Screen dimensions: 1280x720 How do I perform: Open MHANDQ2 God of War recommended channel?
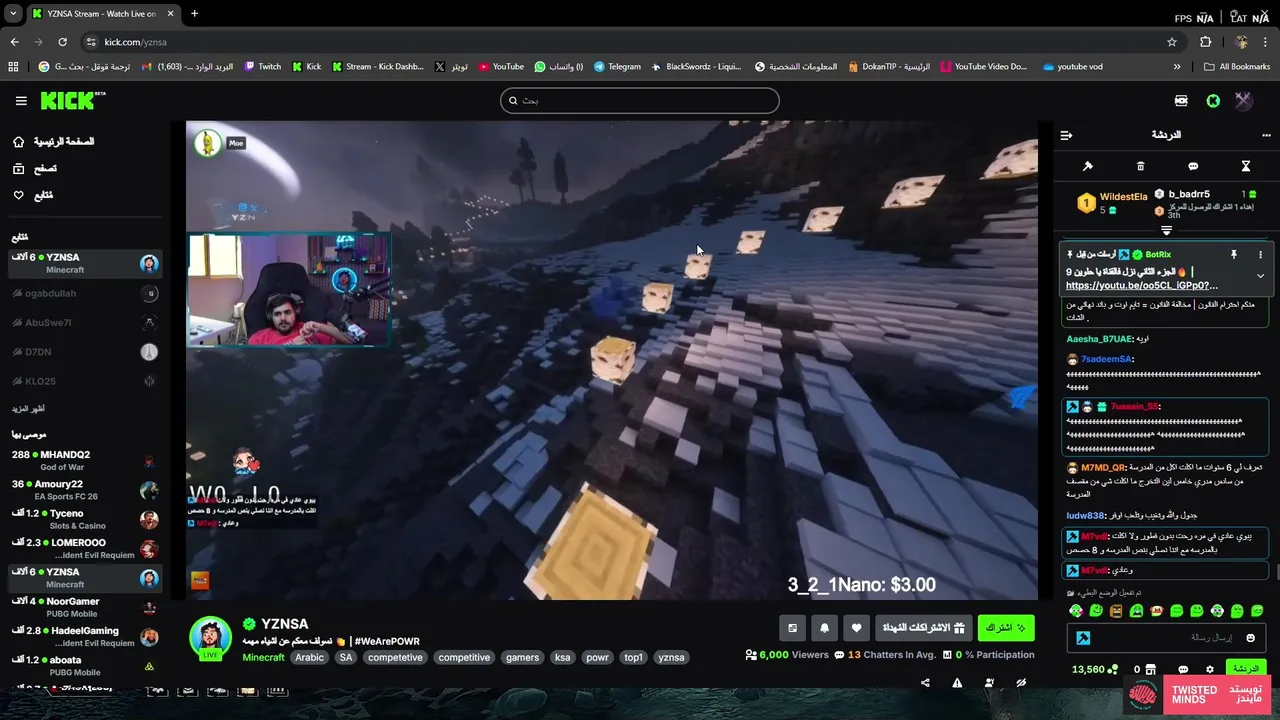click(85, 460)
